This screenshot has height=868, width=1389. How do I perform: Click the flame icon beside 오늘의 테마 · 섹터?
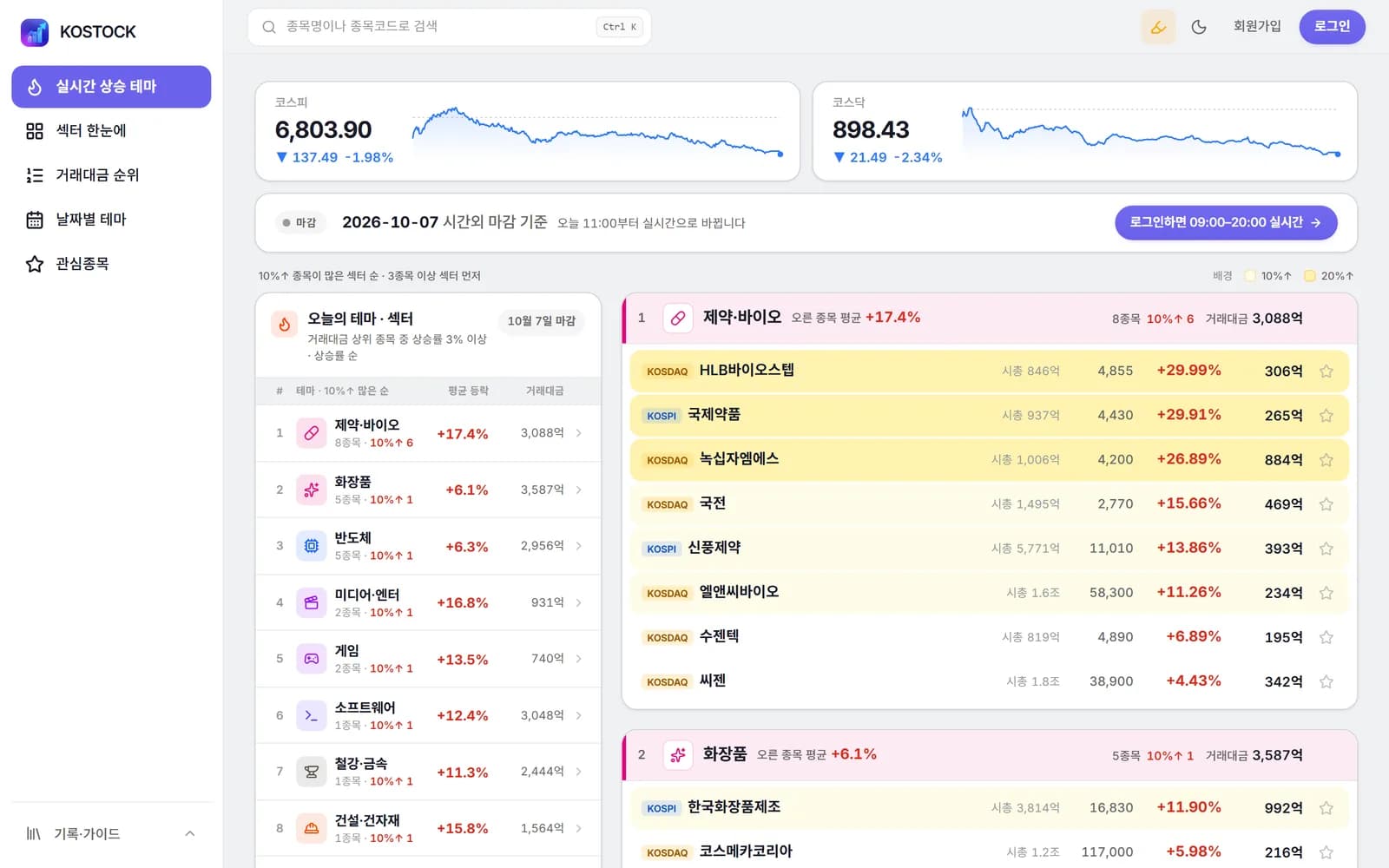[x=284, y=325]
